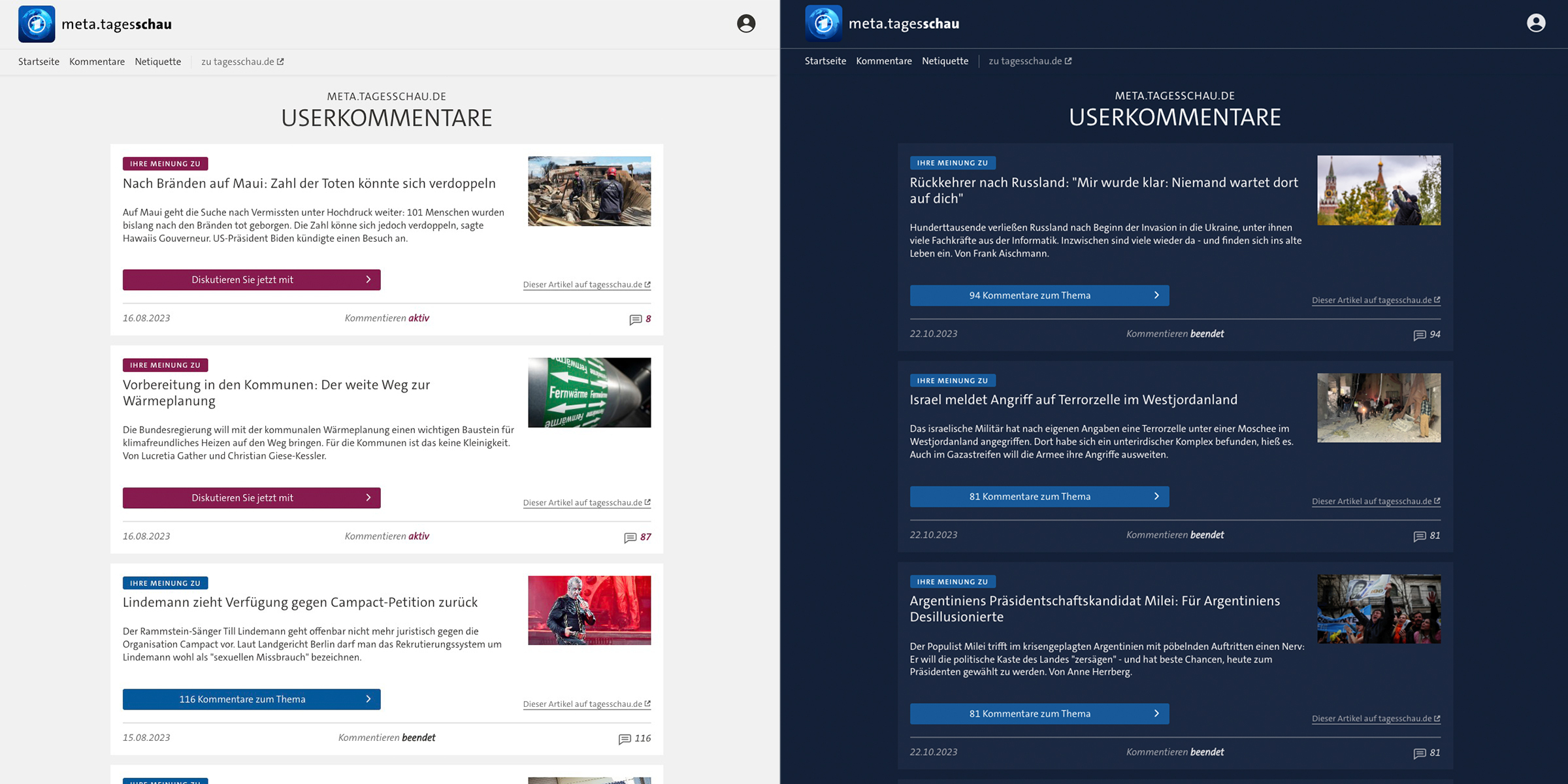Viewport: 1568px width, 784px height.
Task: Open Netiquette in the dark page nav
Action: click(945, 61)
